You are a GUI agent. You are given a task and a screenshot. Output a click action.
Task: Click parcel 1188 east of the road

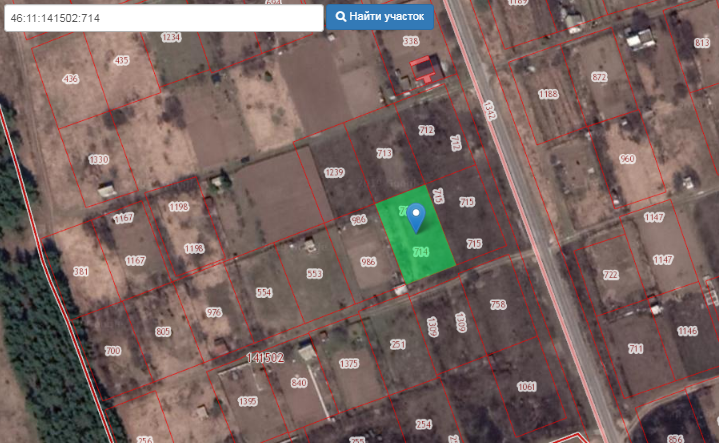pyautogui.click(x=547, y=94)
